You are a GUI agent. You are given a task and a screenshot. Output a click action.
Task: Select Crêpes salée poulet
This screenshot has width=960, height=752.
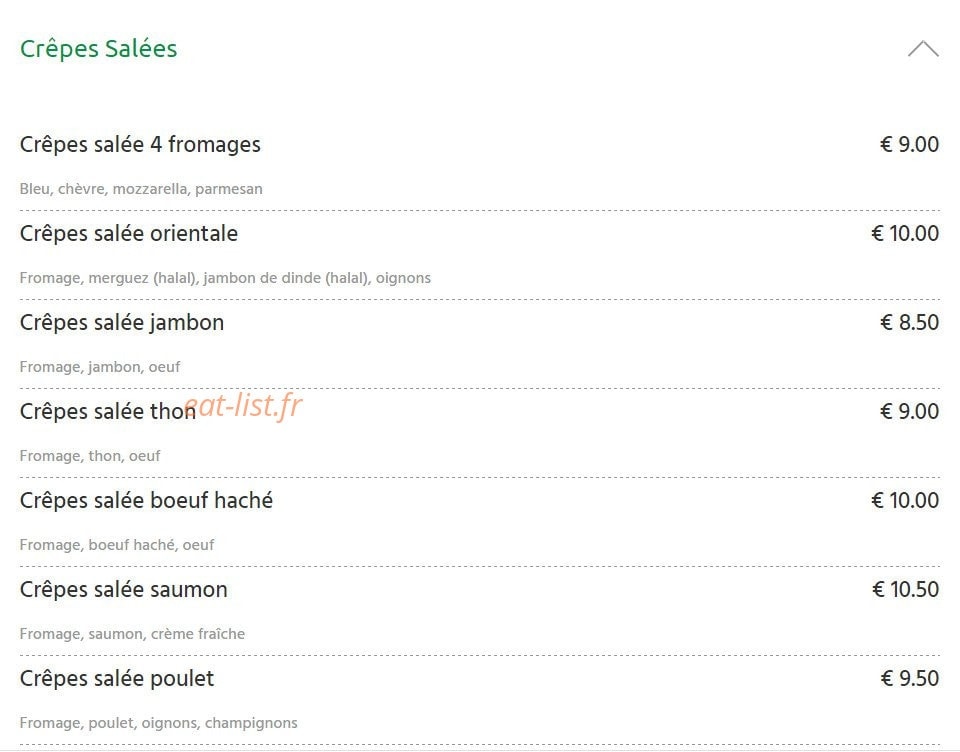pyautogui.click(x=117, y=678)
